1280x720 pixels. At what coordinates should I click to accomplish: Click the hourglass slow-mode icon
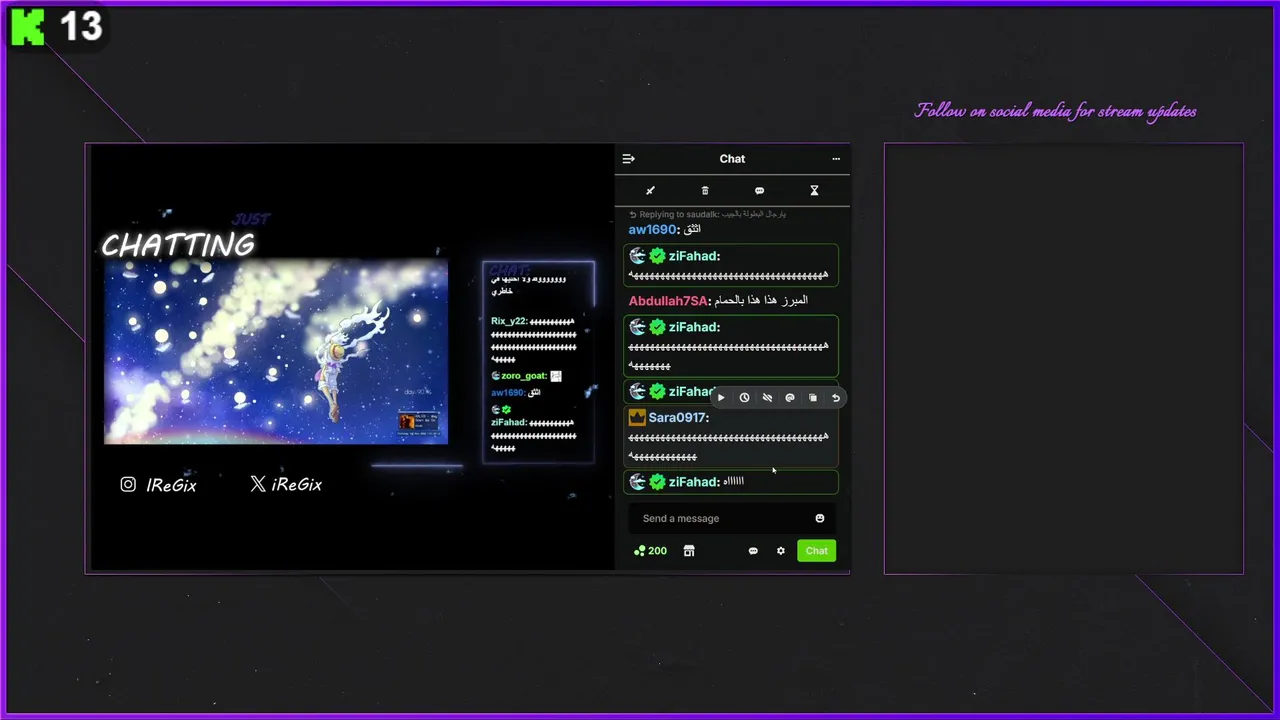814,190
